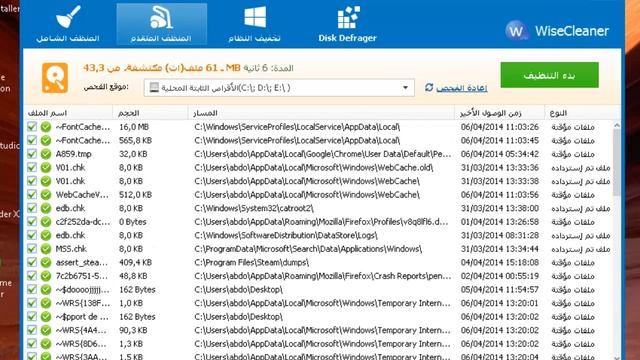Click the 48,8 KB size cell
The height and width of the screenshot is (360, 640).
click(x=133, y=276)
